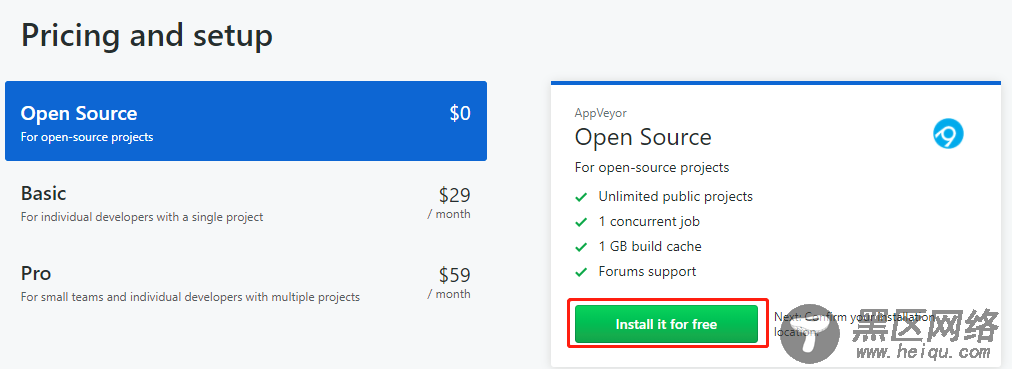Click Unlimited public projects feature text
This screenshot has width=1012, height=369.
tap(676, 196)
